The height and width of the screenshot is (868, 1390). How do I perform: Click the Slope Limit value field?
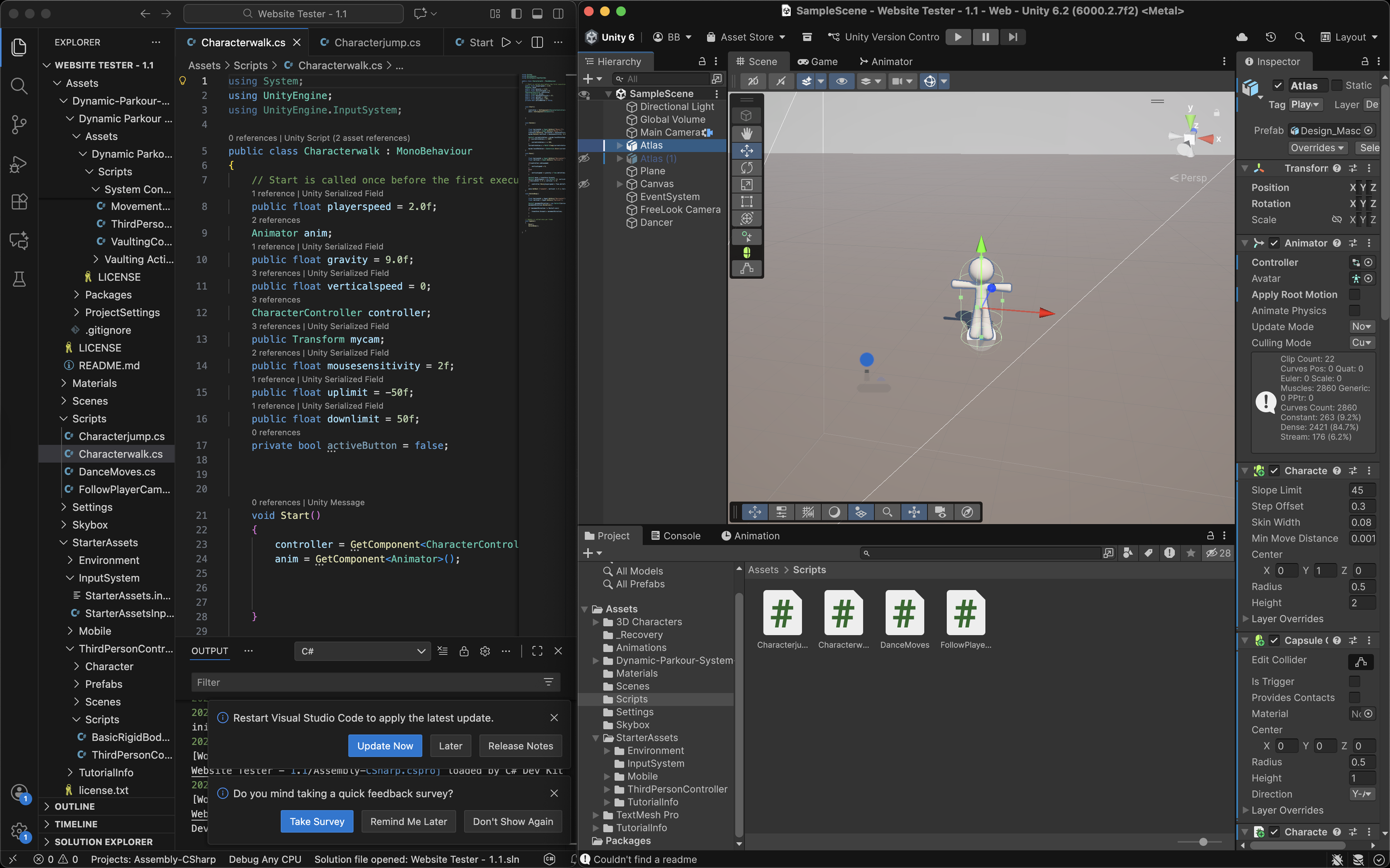(x=1361, y=490)
